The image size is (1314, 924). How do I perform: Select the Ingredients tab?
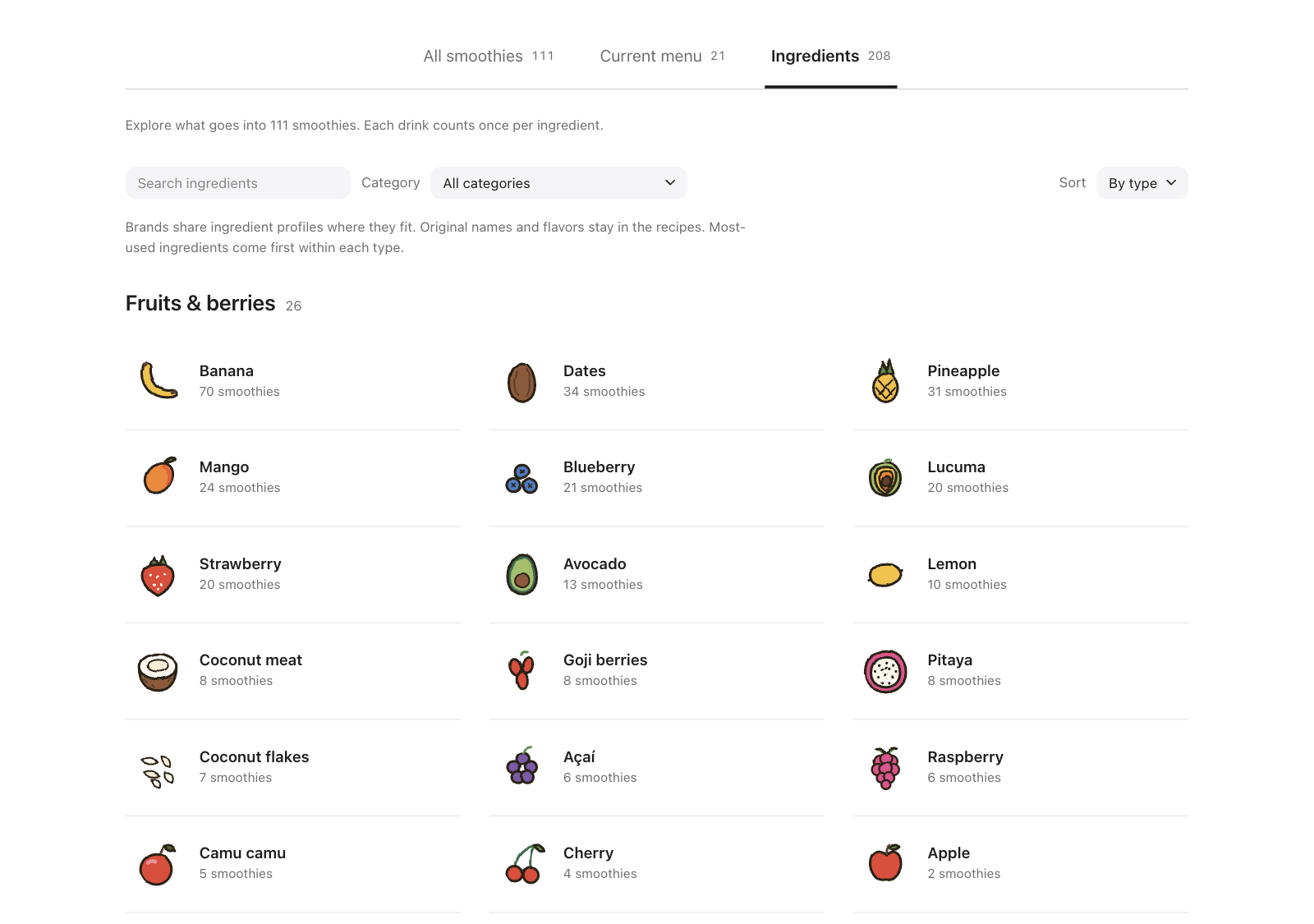[x=830, y=56]
